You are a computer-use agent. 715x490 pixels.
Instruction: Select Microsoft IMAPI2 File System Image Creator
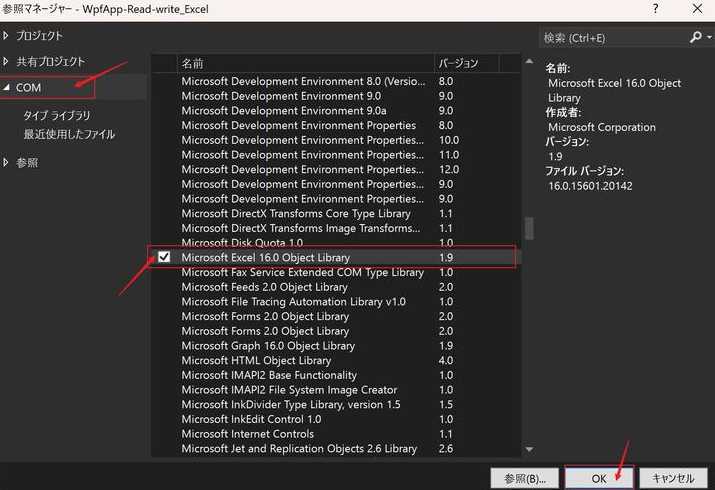click(x=335, y=390)
